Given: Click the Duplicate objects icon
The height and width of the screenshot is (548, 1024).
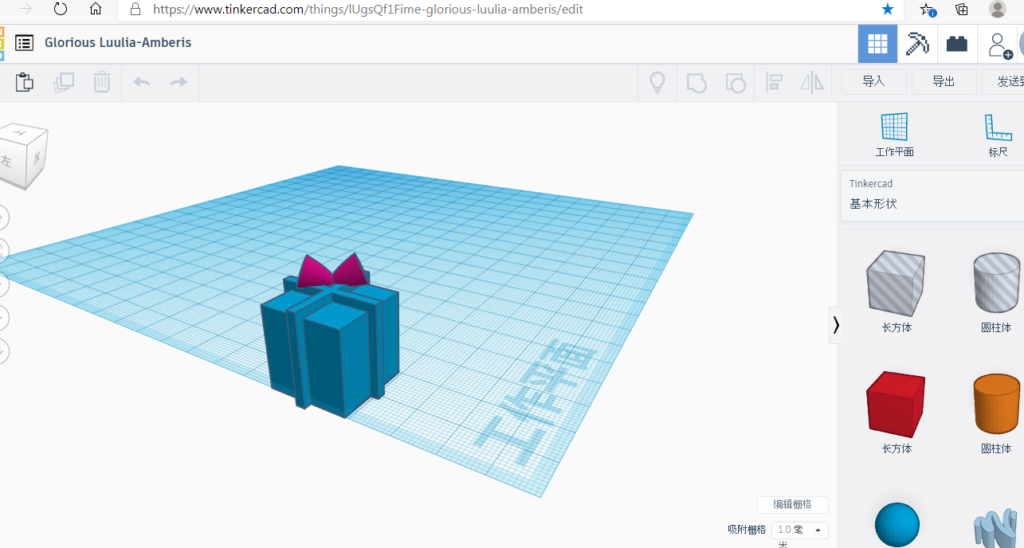Looking at the screenshot, I should click(64, 82).
